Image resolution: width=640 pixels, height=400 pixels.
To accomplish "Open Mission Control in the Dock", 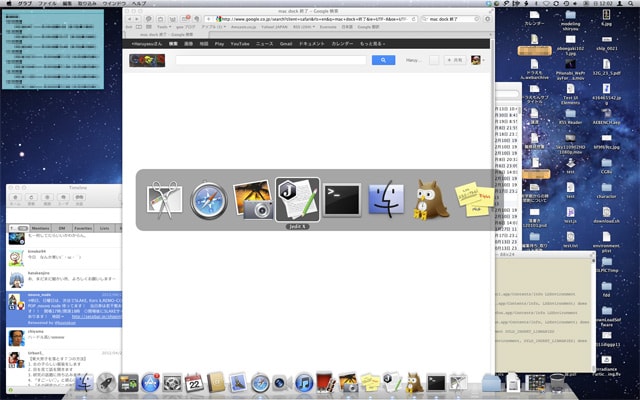I will point(128,383).
